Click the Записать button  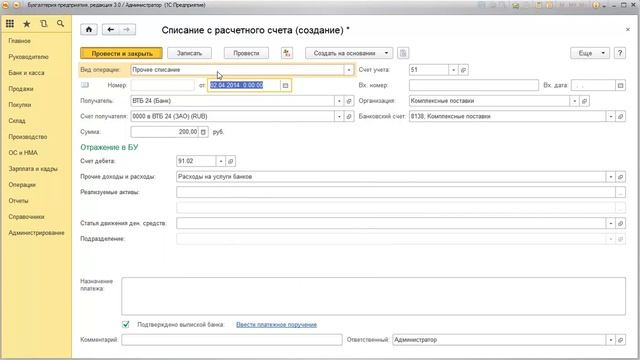tap(189, 53)
